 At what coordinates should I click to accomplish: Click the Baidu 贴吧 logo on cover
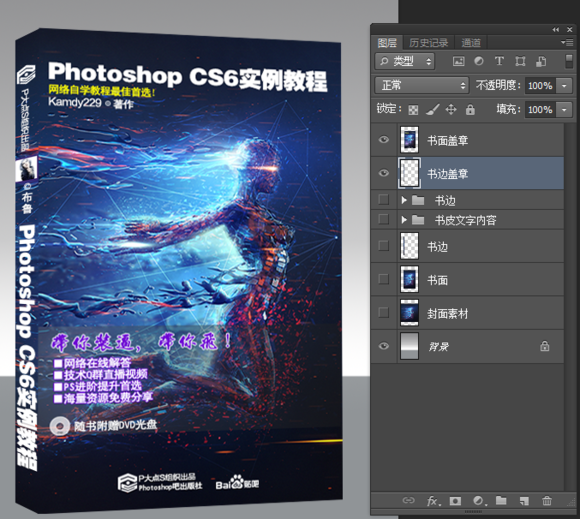click(x=237, y=482)
